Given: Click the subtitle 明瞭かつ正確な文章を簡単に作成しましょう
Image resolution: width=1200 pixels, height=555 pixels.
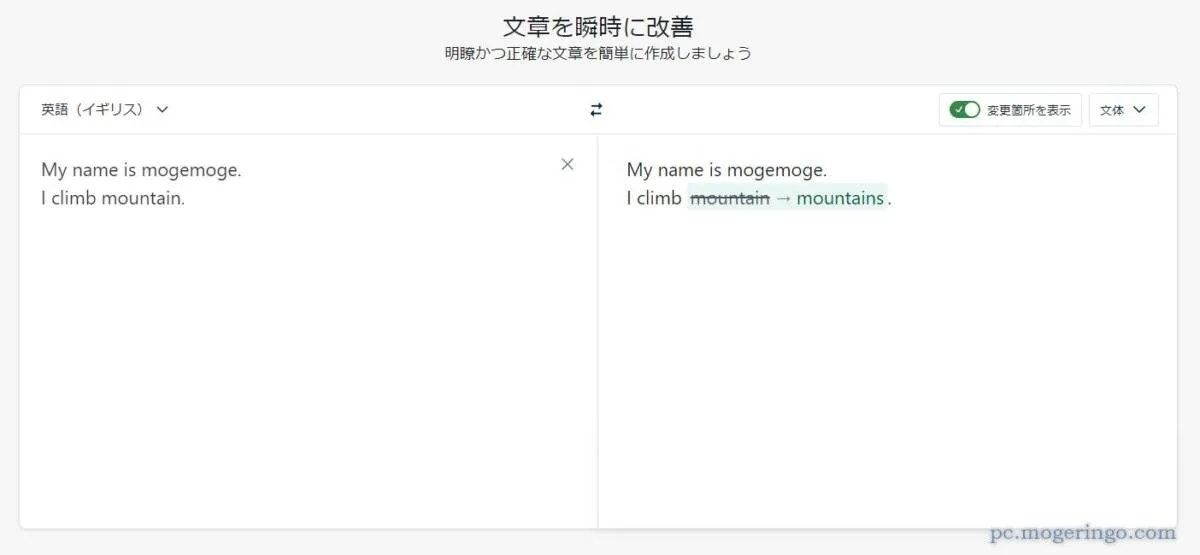Looking at the screenshot, I should (598, 53).
